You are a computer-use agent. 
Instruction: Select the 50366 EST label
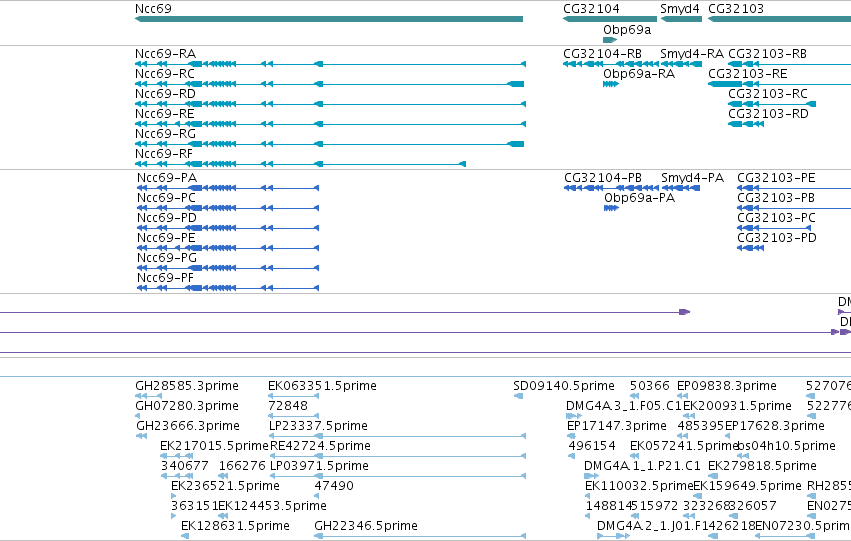pos(650,386)
